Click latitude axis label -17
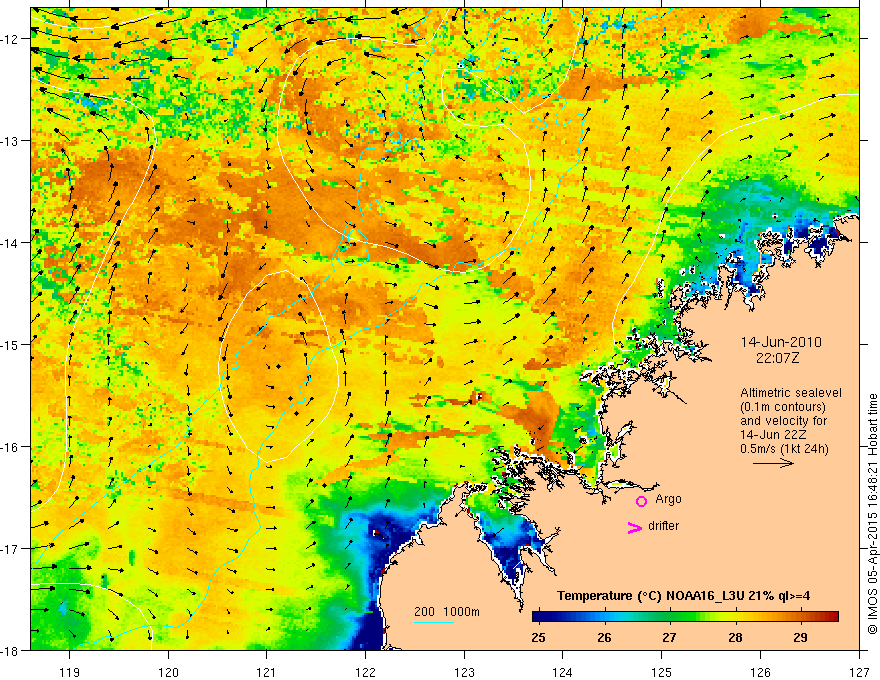Viewport: 880px width, 680px height. coord(10,549)
